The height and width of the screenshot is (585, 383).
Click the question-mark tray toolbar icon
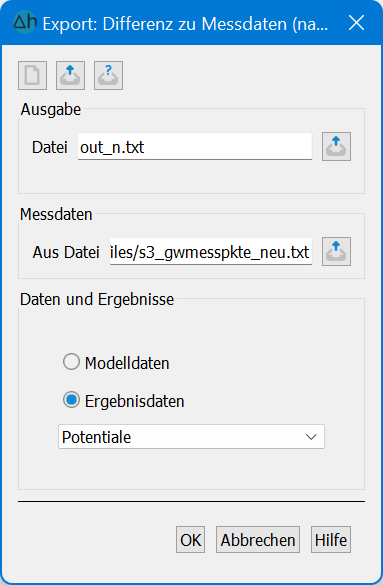pos(109,75)
